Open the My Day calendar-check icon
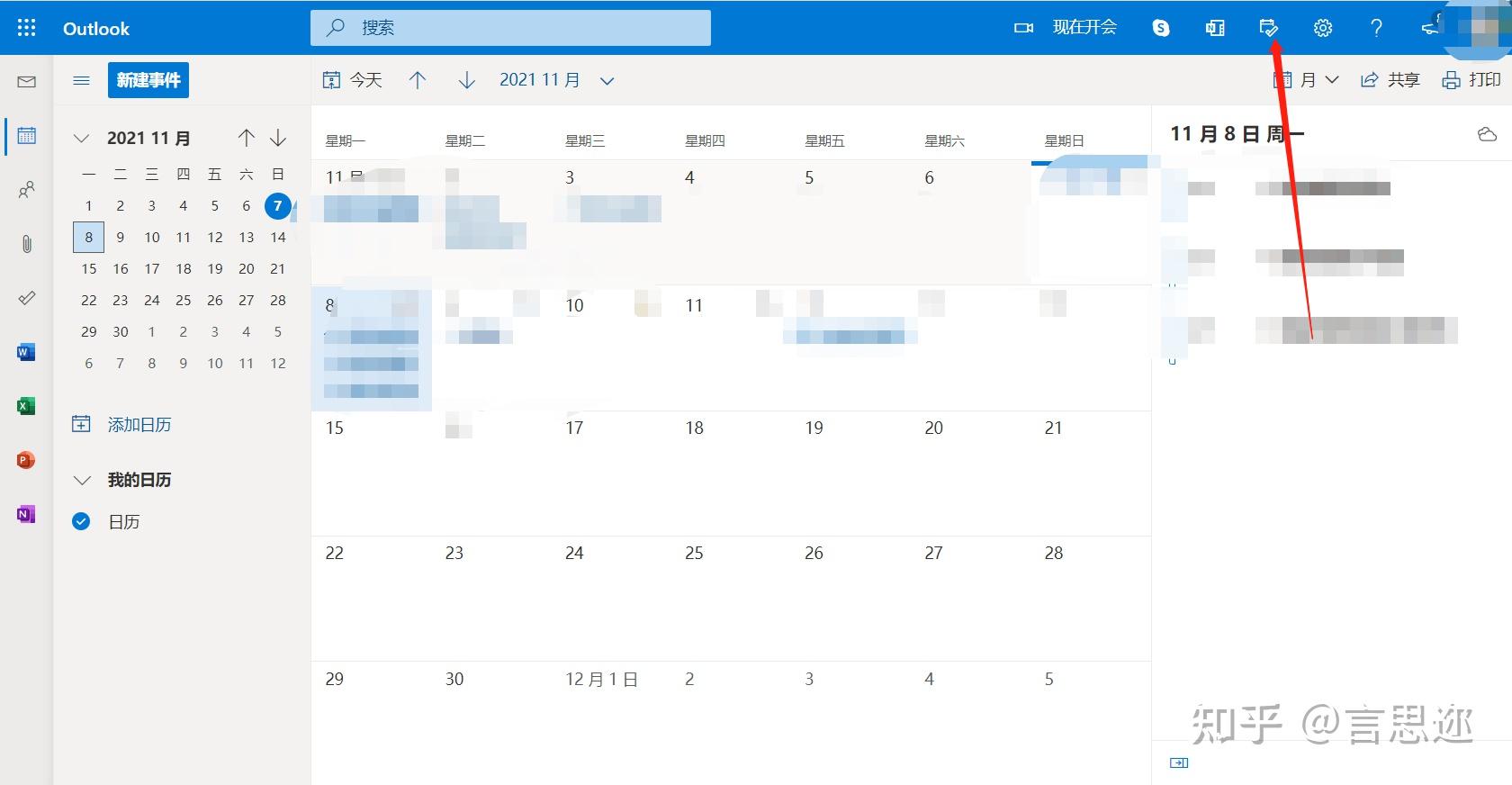The width and height of the screenshot is (1512, 785). 1269,28
